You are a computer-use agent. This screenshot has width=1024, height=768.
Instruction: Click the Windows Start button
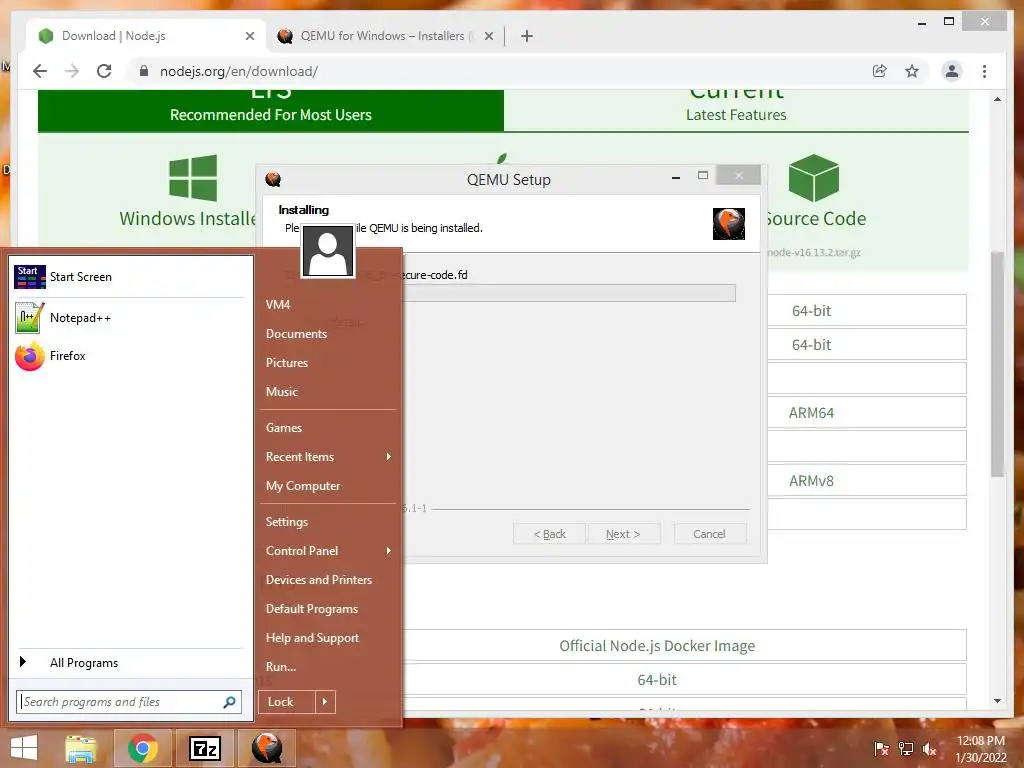click(x=24, y=748)
